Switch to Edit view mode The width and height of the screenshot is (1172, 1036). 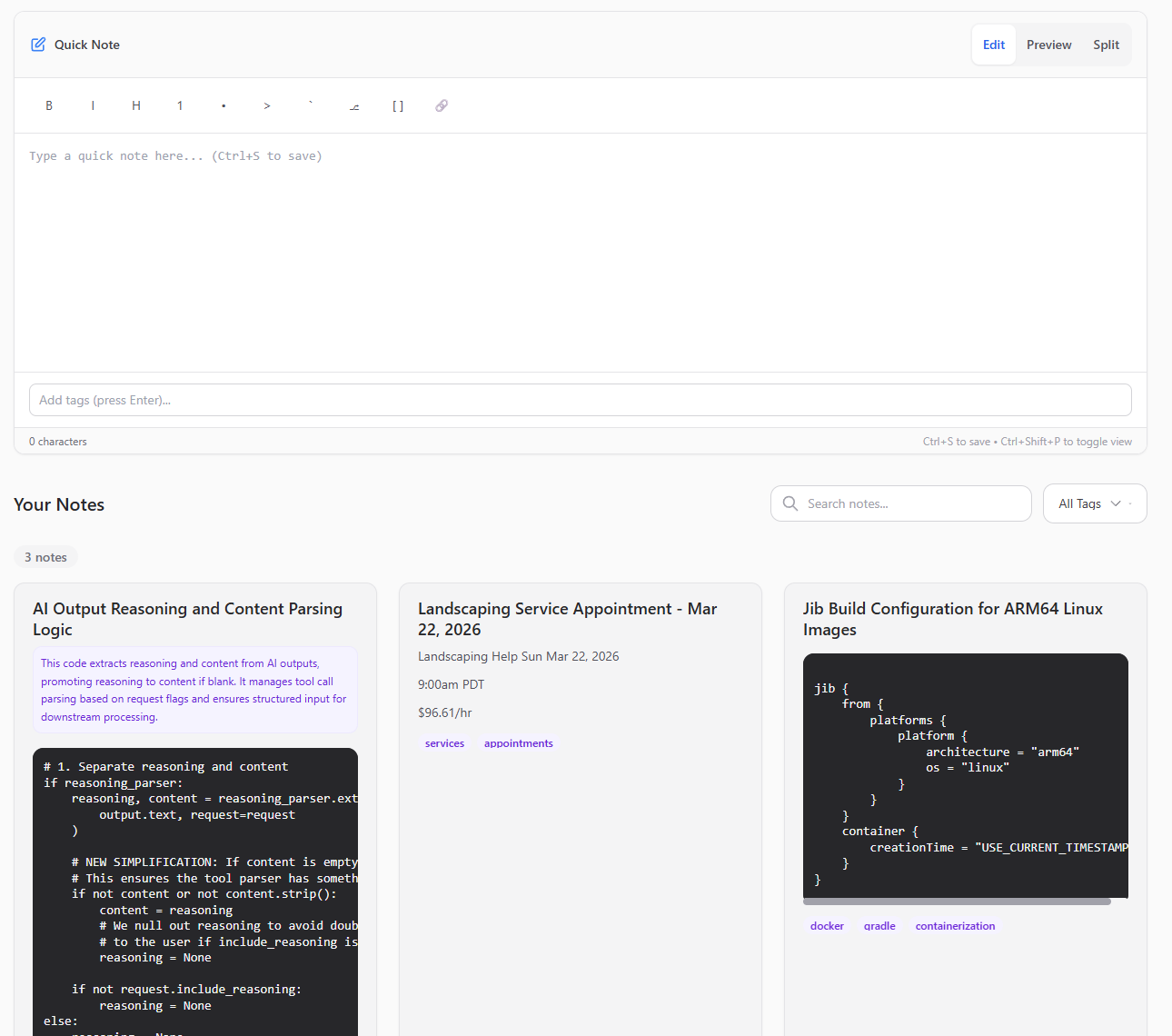point(993,45)
